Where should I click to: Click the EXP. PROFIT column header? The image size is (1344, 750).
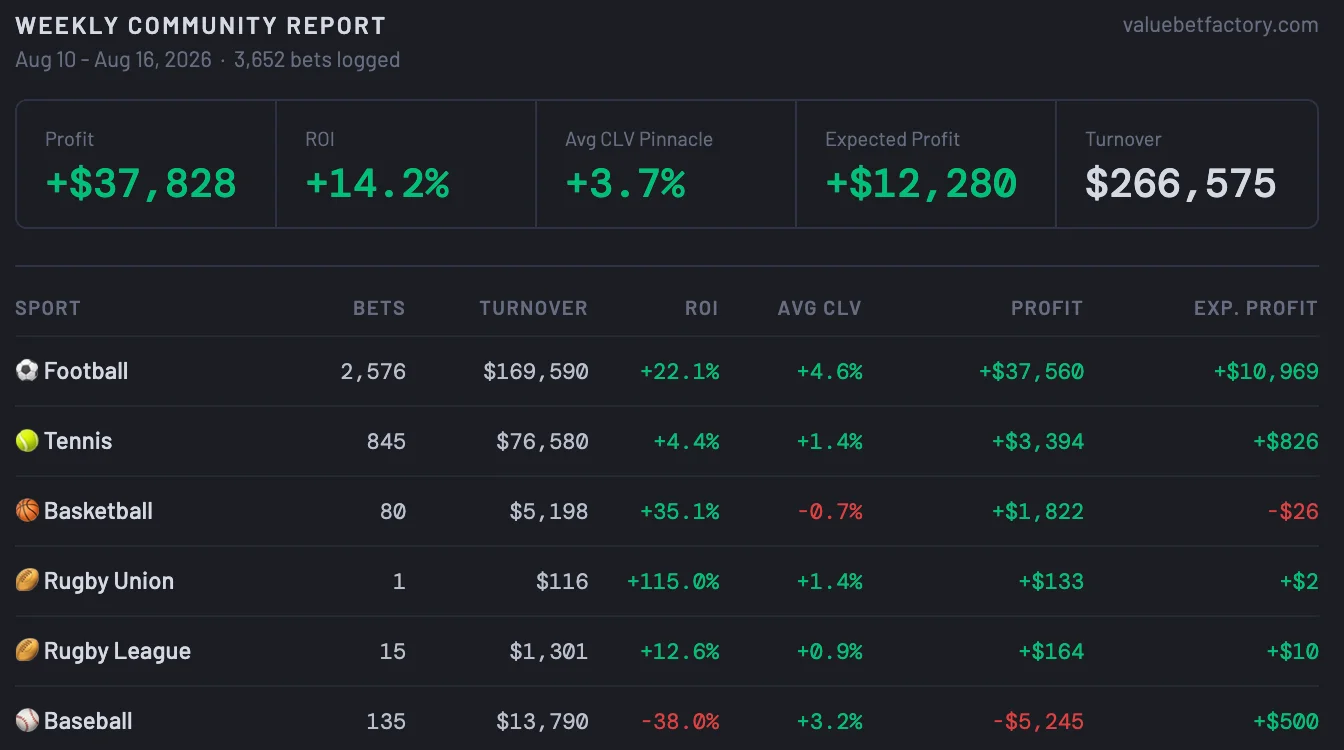[x=1256, y=308]
